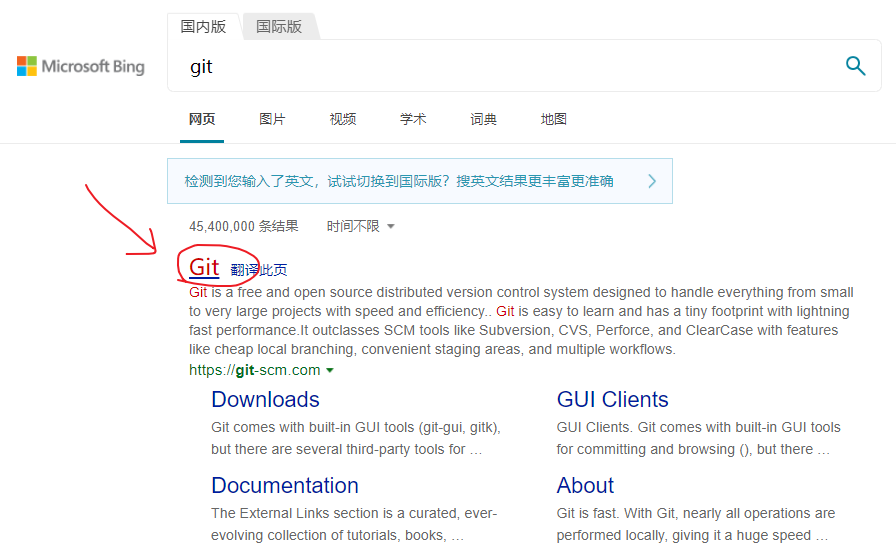Viewport: 896px width, 556px height.
Task: Open the About sublink
Action: (x=585, y=485)
